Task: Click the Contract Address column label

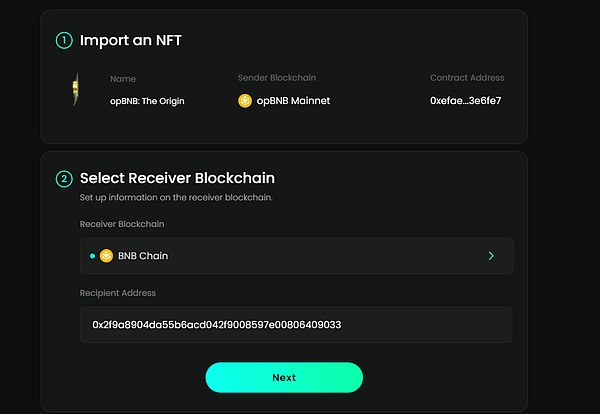Action: click(467, 78)
